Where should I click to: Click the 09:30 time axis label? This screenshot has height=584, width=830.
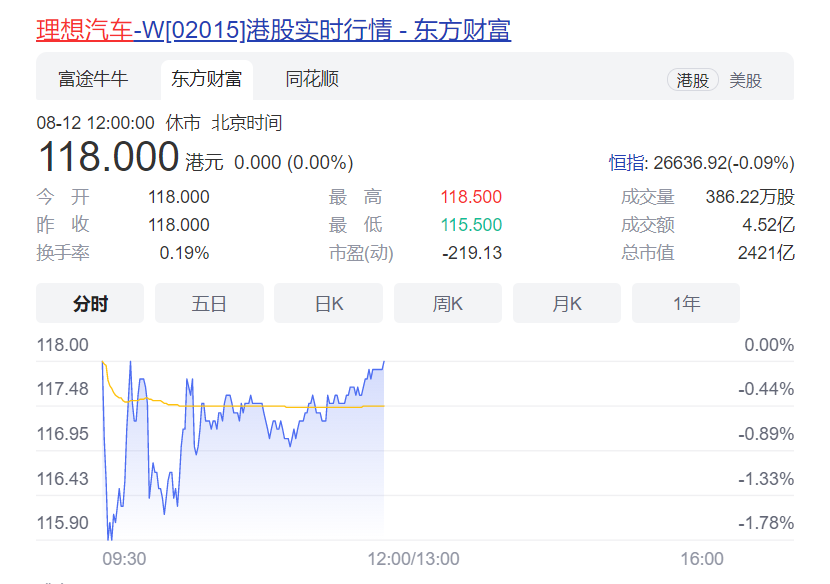pyautogui.click(x=124, y=559)
